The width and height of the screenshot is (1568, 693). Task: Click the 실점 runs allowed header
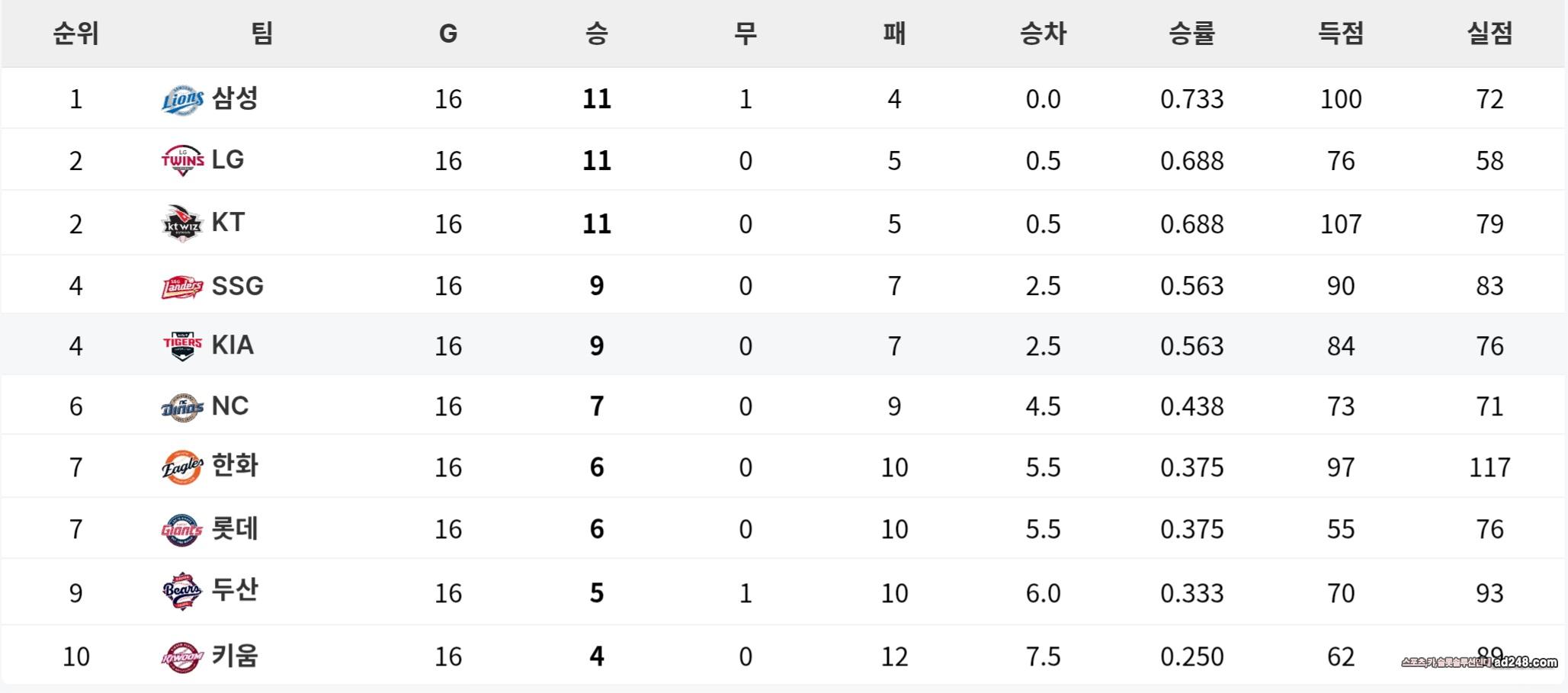[1489, 34]
